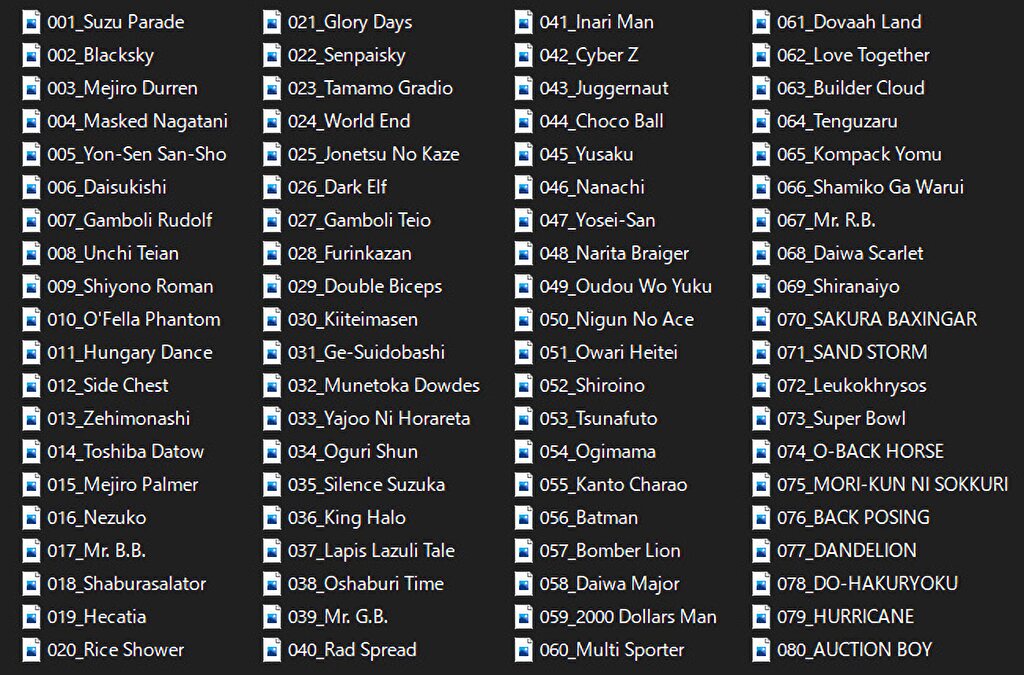Select the icon beside 038_Oshaburi Time
1024x675 pixels.
[272, 585]
